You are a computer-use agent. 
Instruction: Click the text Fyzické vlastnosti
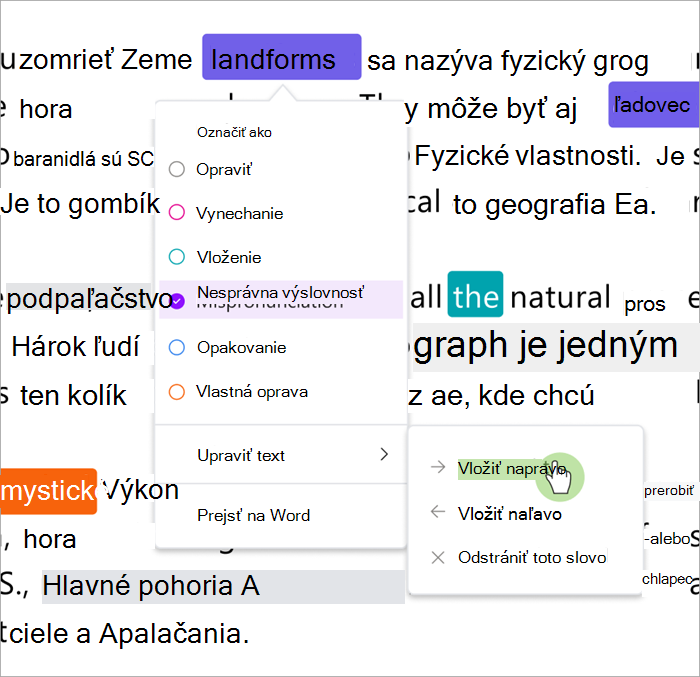528,156
